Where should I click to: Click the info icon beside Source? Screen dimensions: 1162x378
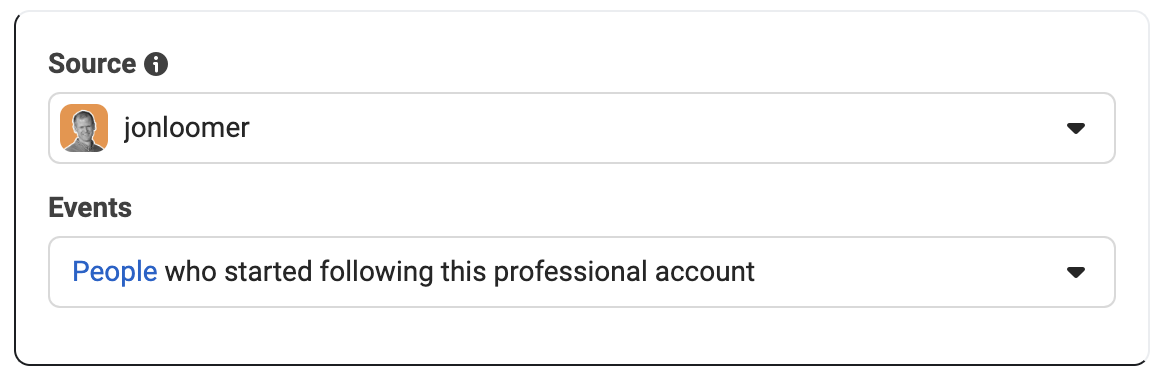click(x=156, y=64)
